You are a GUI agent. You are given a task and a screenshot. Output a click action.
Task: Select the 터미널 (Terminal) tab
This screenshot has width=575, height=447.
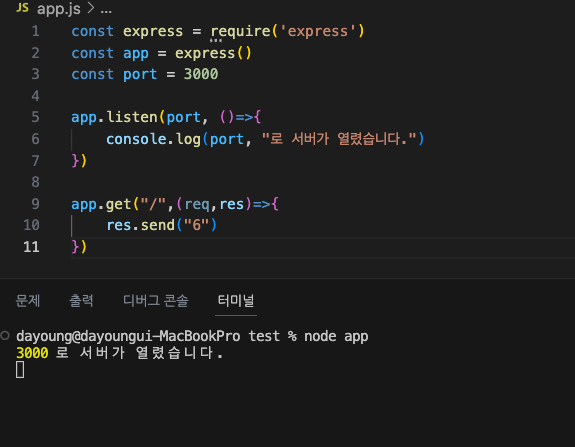236,301
